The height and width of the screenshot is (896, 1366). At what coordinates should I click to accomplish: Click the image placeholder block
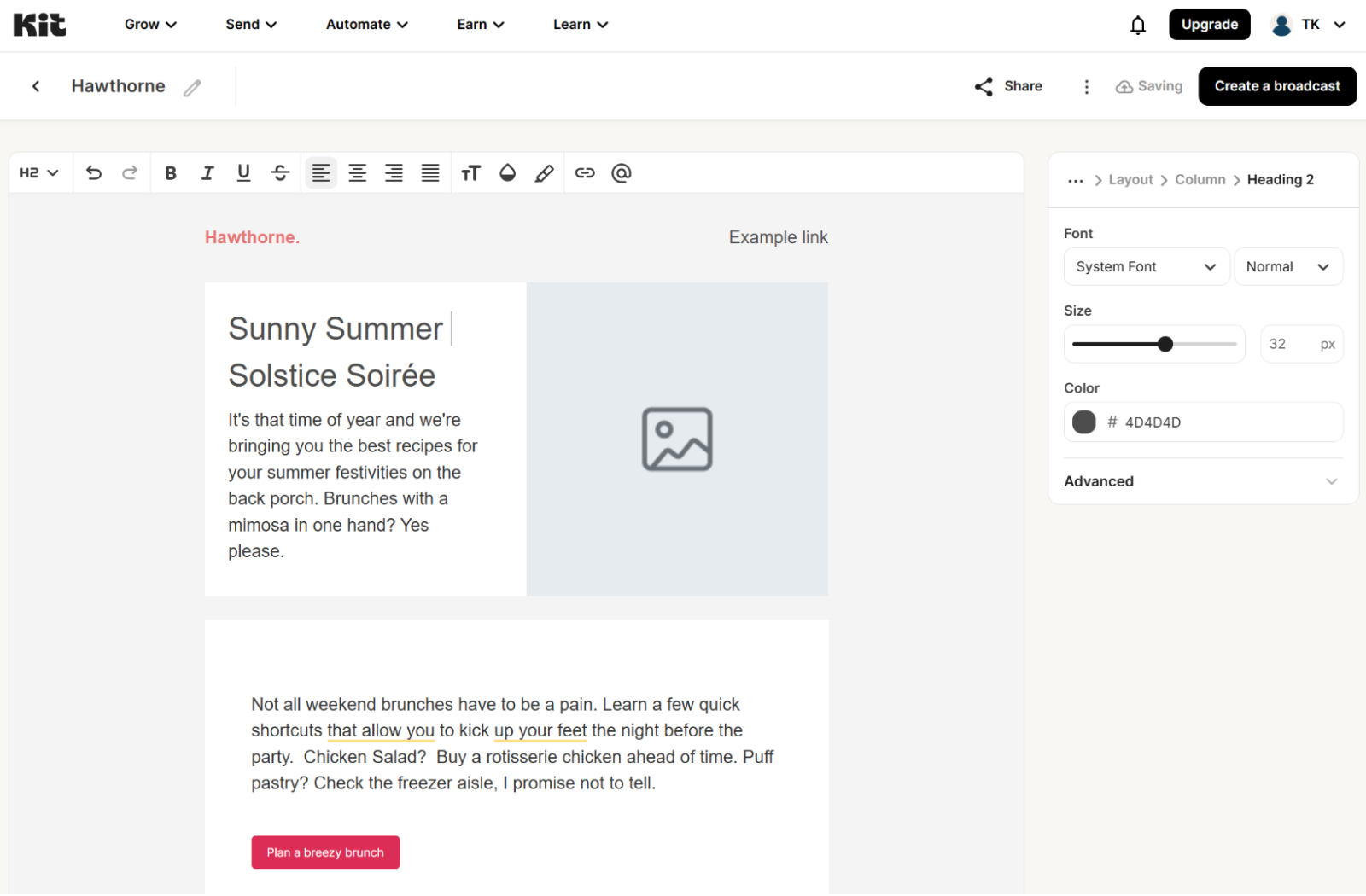[677, 439]
